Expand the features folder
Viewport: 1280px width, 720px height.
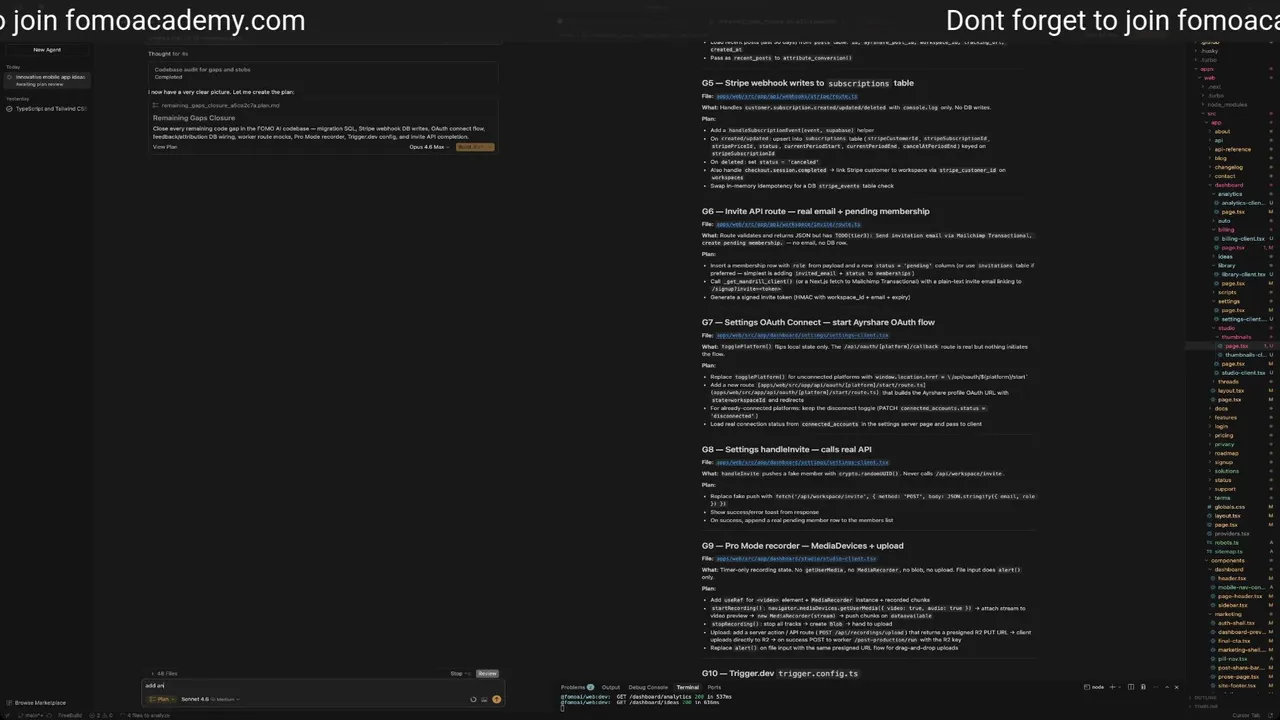(1225, 417)
